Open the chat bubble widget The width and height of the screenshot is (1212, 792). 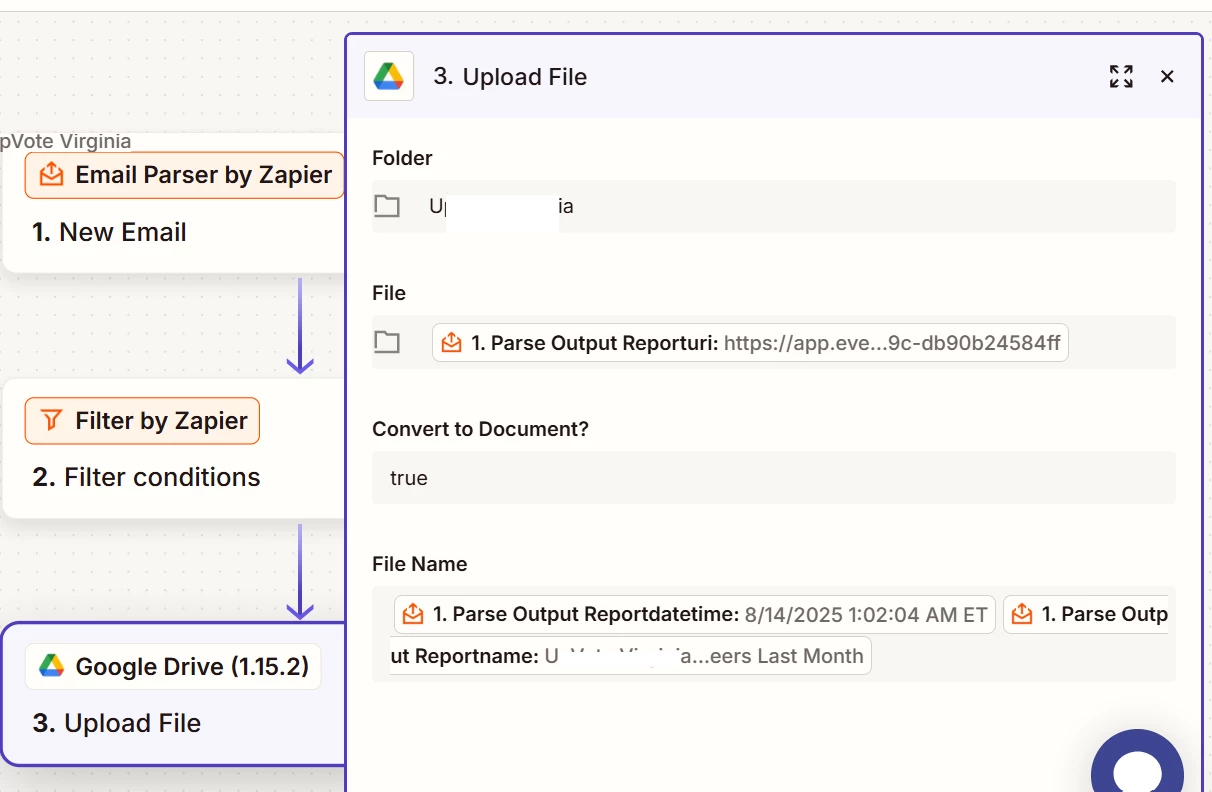point(1137,770)
